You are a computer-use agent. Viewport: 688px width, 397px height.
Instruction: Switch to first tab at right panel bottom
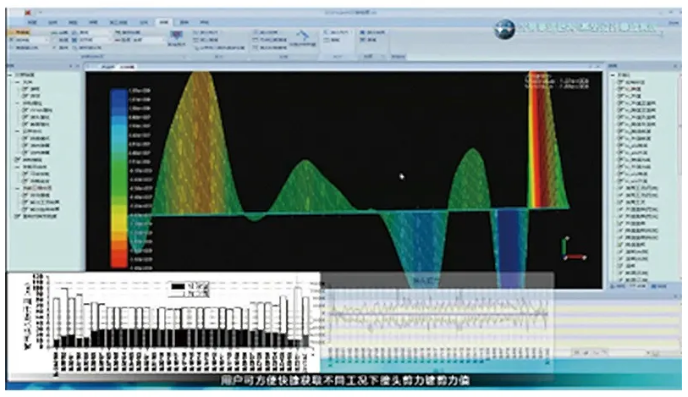pyautogui.click(x=619, y=286)
